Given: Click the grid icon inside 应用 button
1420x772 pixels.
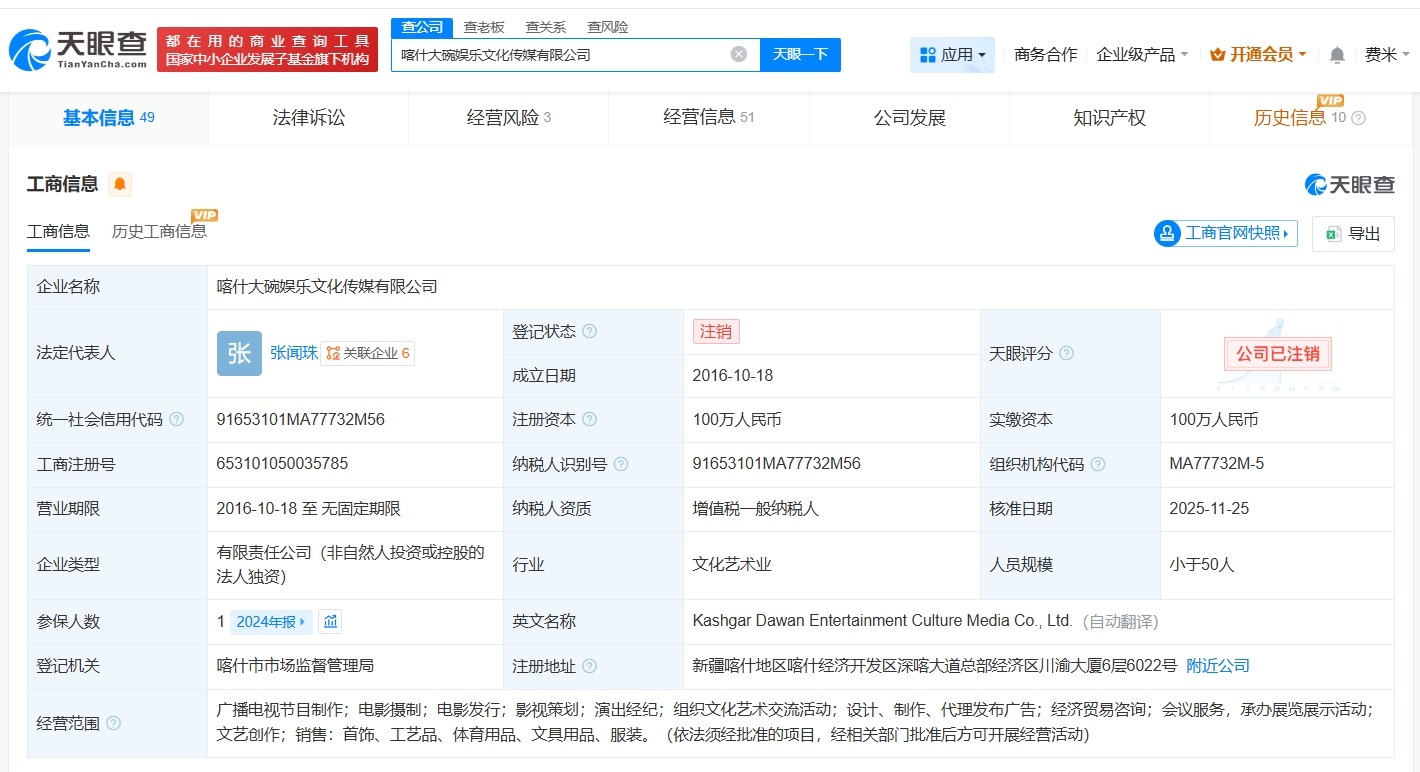Looking at the screenshot, I should pos(930,54).
